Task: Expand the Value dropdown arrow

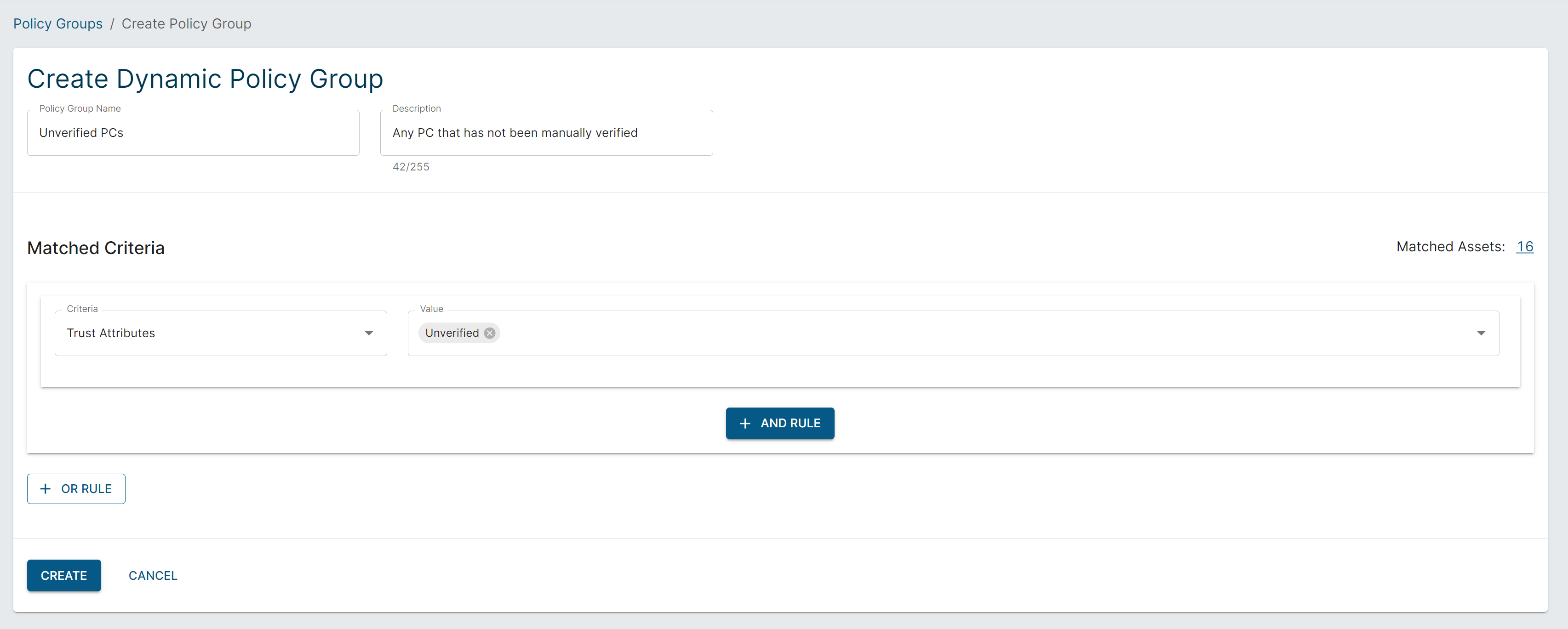Action: tap(1481, 333)
